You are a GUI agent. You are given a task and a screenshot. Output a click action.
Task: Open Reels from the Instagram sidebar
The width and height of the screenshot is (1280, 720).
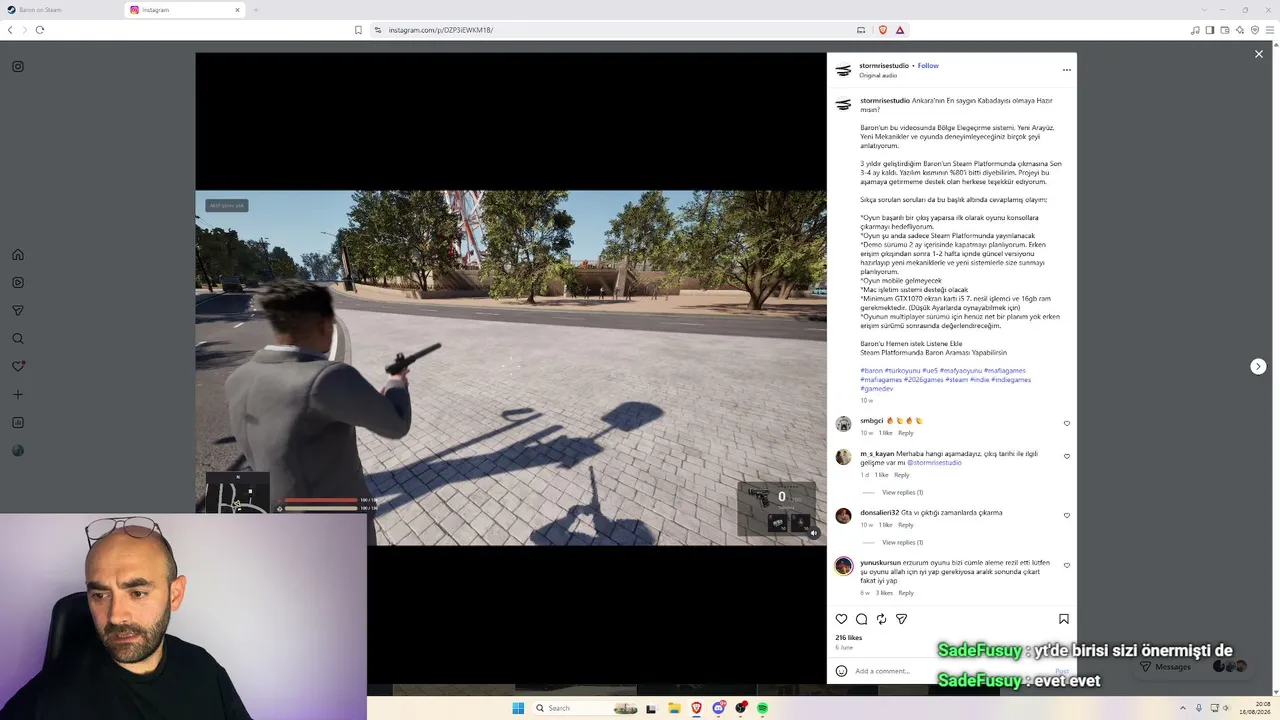(x=18, y=282)
